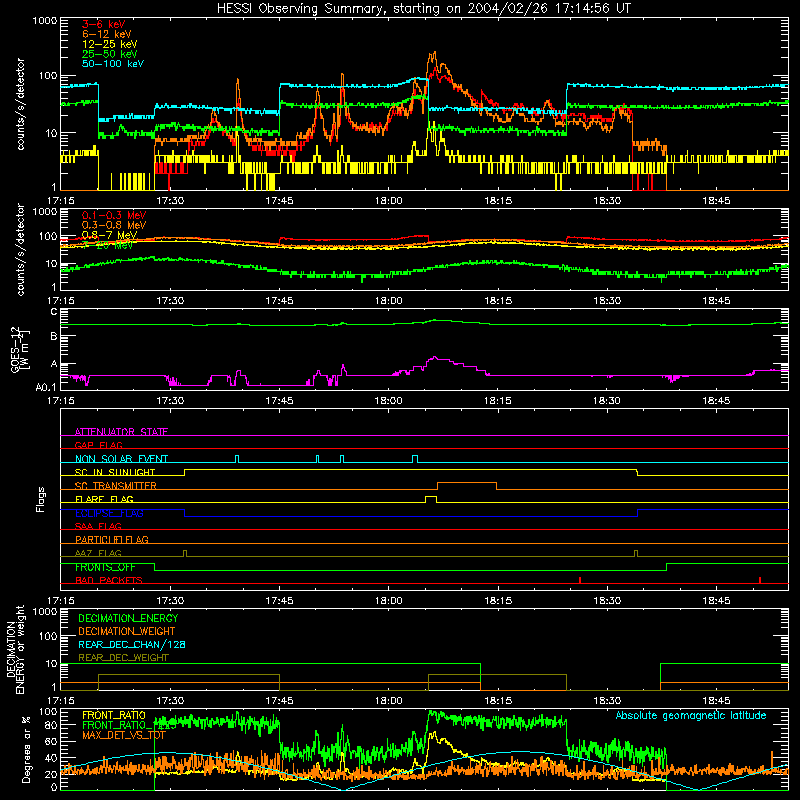Screen dimensions: 800x800
Task: Click the SC_IN_SUNLIGHT flag label
Action: point(115,472)
